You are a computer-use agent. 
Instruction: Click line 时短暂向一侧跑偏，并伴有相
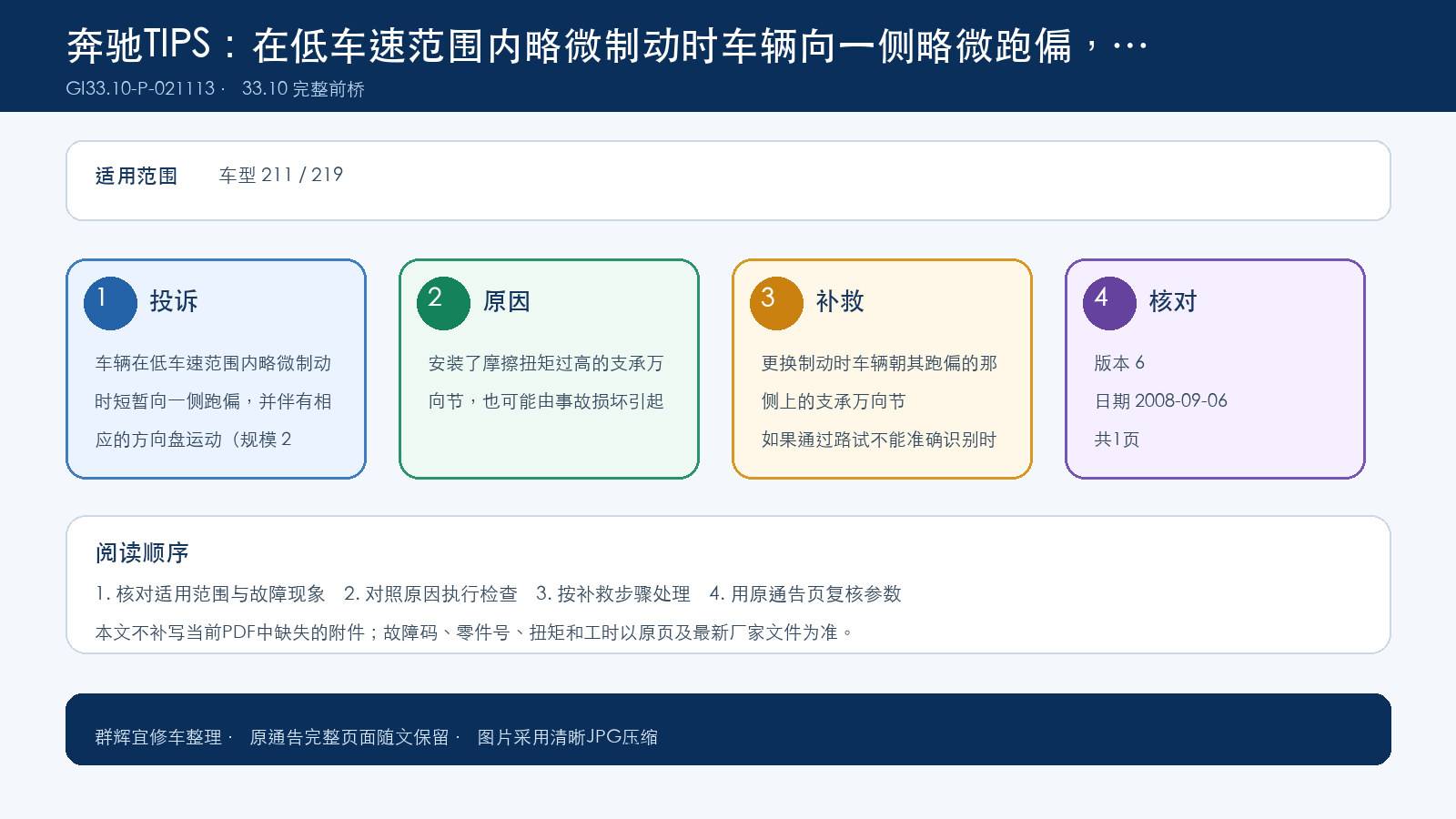pyautogui.click(x=214, y=401)
